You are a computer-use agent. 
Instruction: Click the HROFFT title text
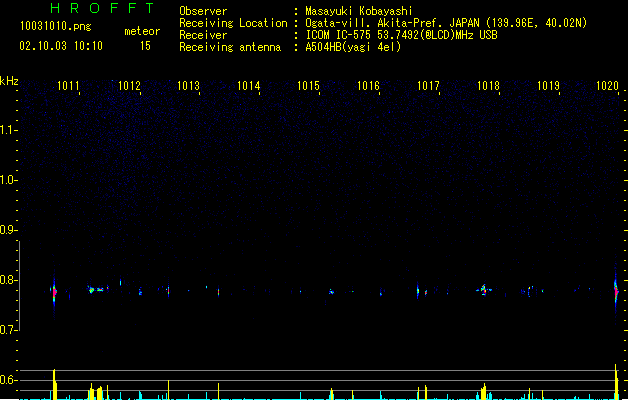(102, 8)
